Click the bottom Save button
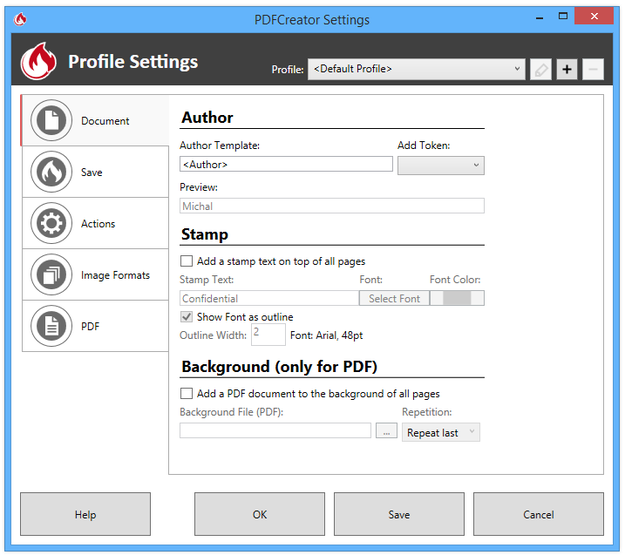Image resolution: width=625 pixels, height=555 pixels. click(x=399, y=514)
